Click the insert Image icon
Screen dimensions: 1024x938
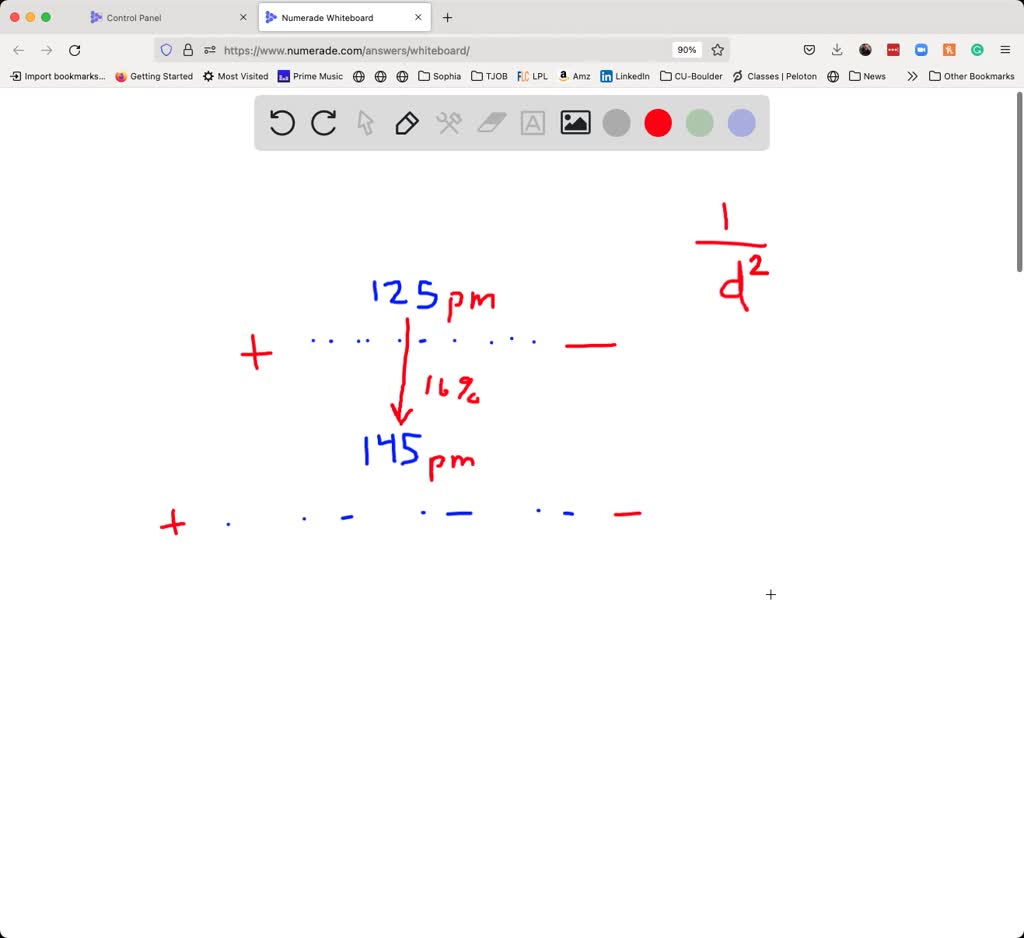click(x=575, y=122)
